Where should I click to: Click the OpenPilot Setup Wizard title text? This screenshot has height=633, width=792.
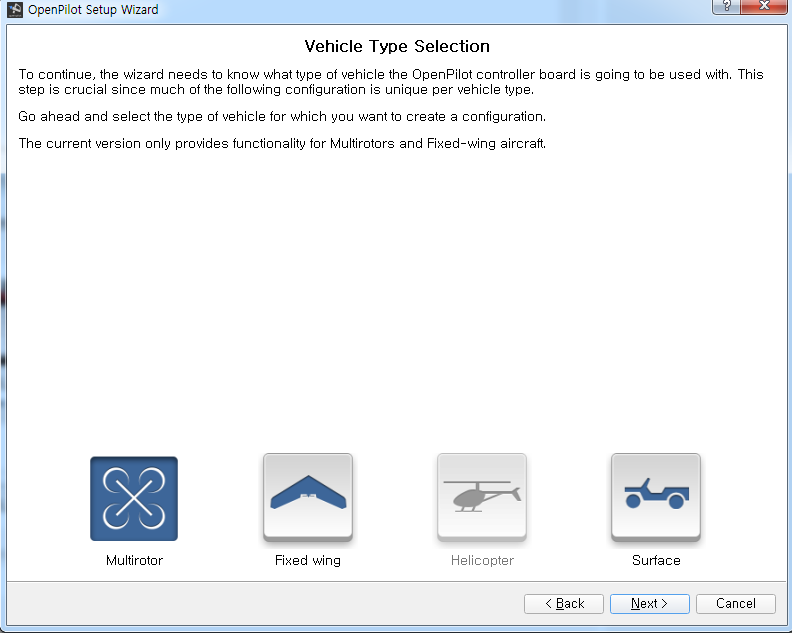(93, 10)
